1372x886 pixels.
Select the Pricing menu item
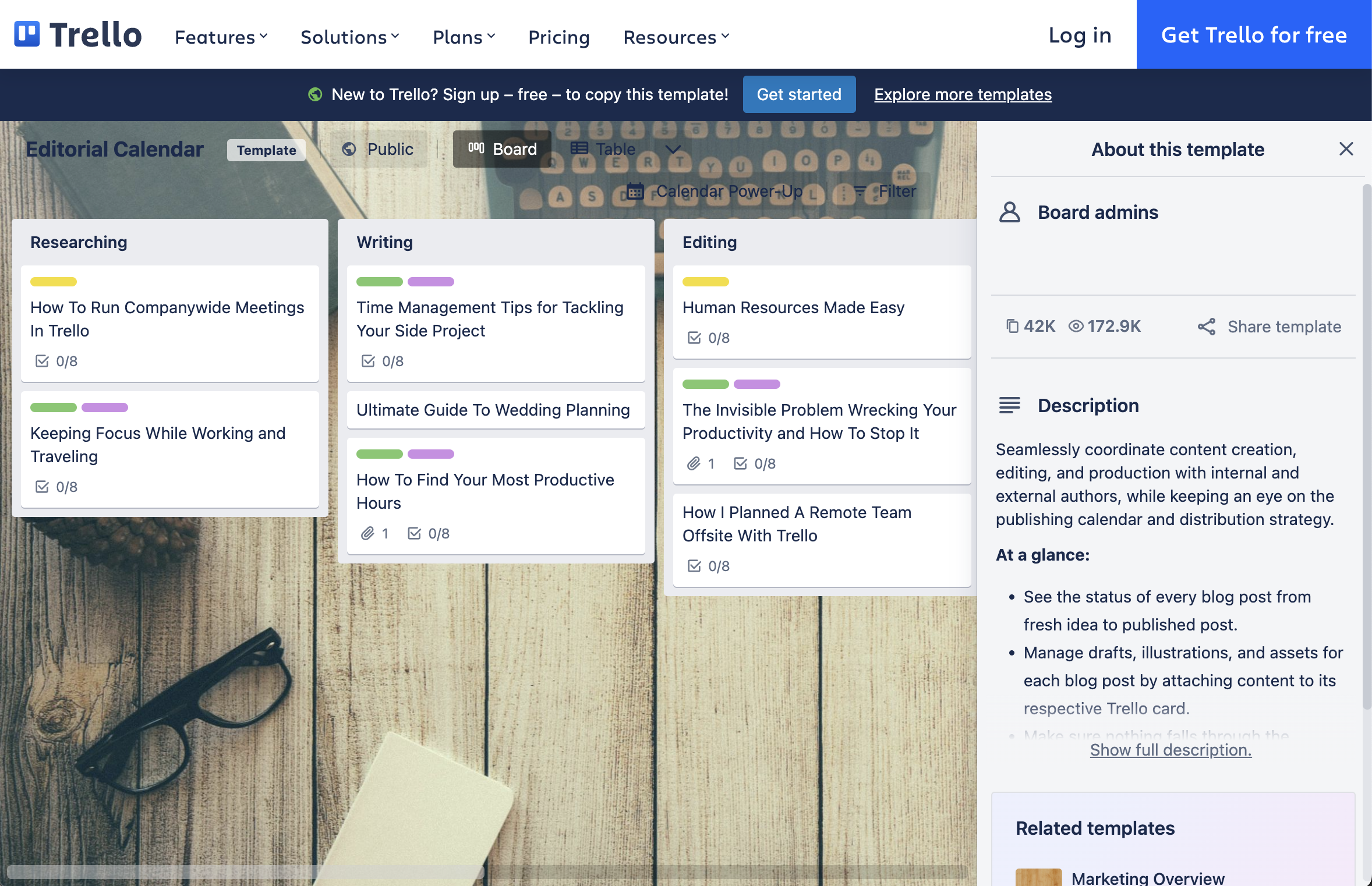tap(558, 35)
